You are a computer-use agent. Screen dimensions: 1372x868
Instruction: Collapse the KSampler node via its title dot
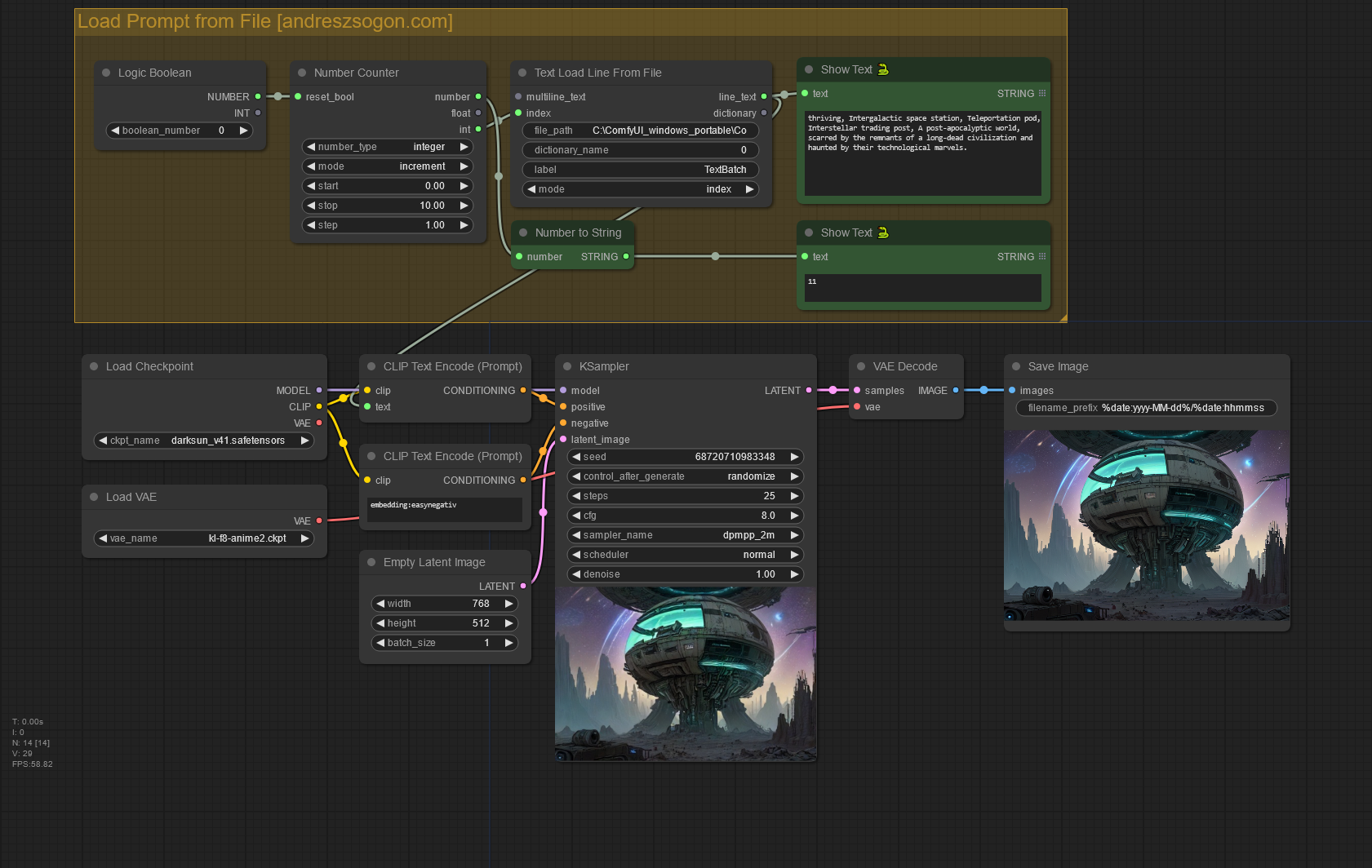pyautogui.click(x=567, y=367)
